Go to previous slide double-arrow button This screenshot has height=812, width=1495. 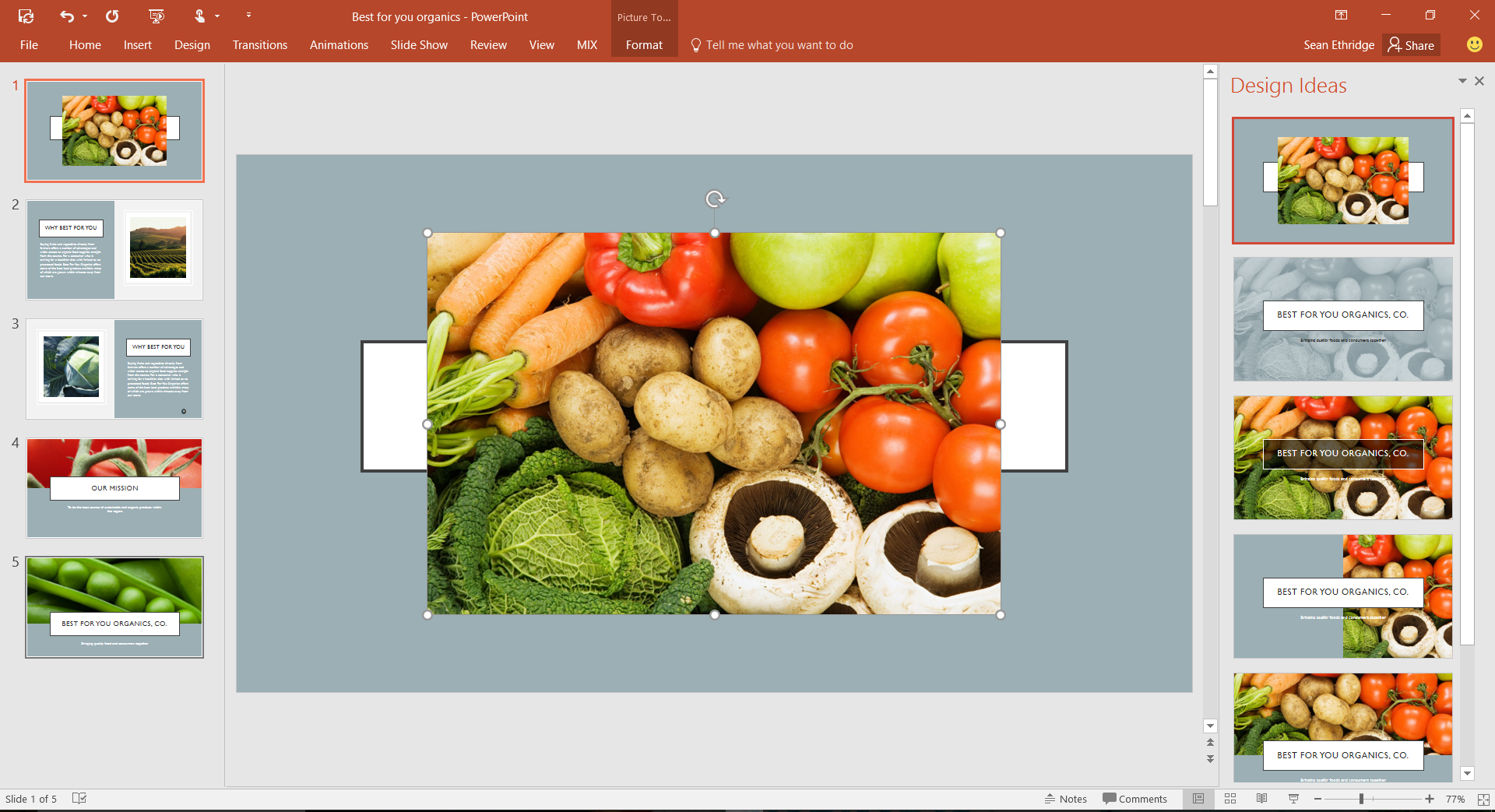point(1210,743)
